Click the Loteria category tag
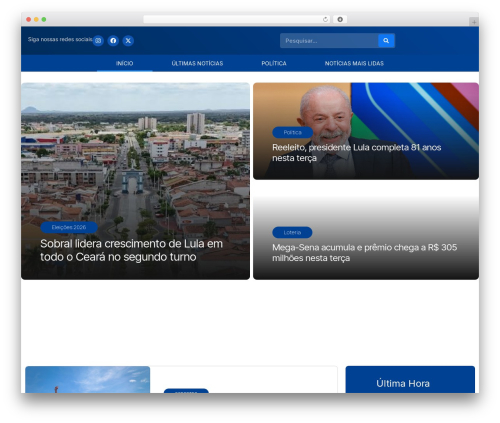The image size is (500, 423). (292, 232)
